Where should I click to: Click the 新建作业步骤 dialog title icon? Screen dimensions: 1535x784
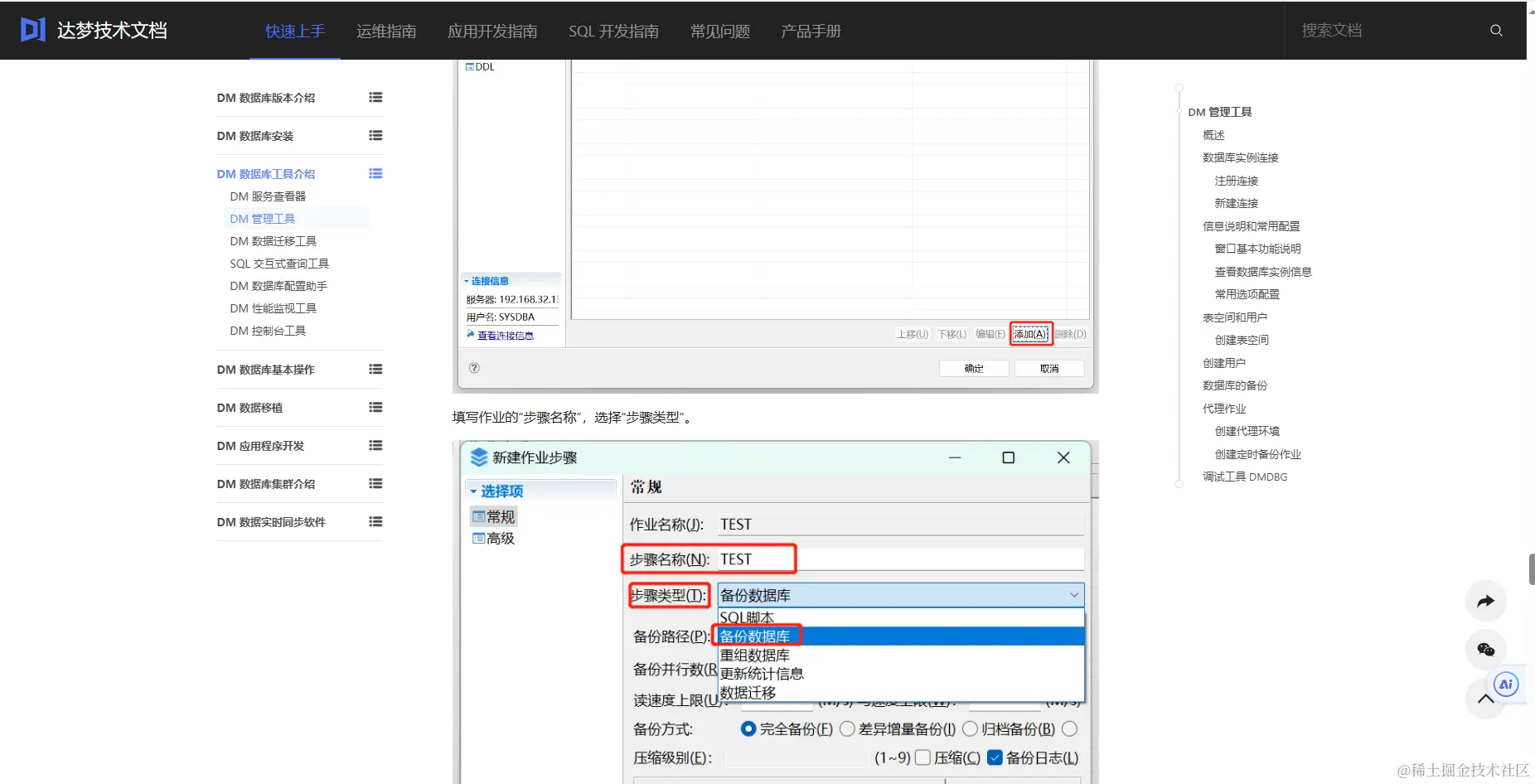[x=479, y=457]
